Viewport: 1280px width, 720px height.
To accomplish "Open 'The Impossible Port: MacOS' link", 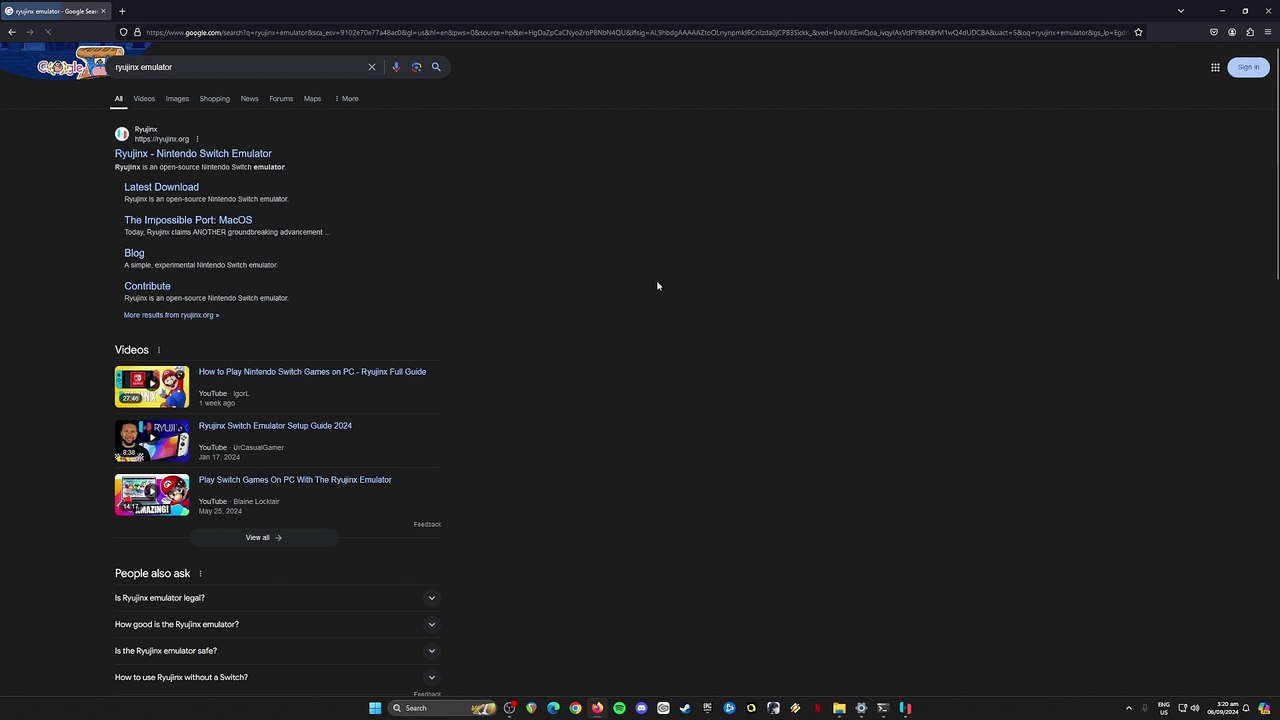I will click(x=188, y=220).
